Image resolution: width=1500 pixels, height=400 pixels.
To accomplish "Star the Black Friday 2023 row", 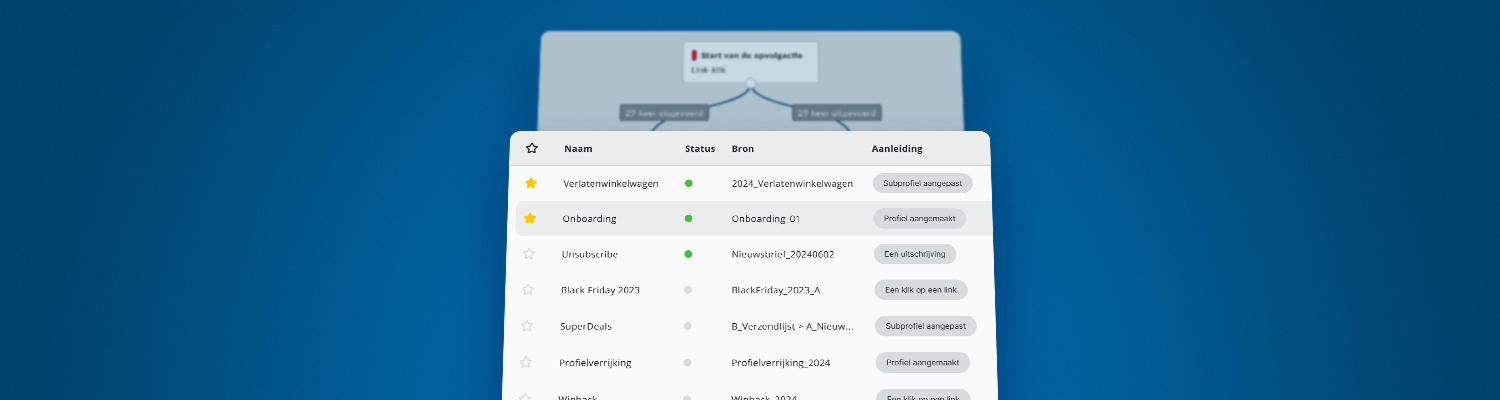I will pos(528,290).
